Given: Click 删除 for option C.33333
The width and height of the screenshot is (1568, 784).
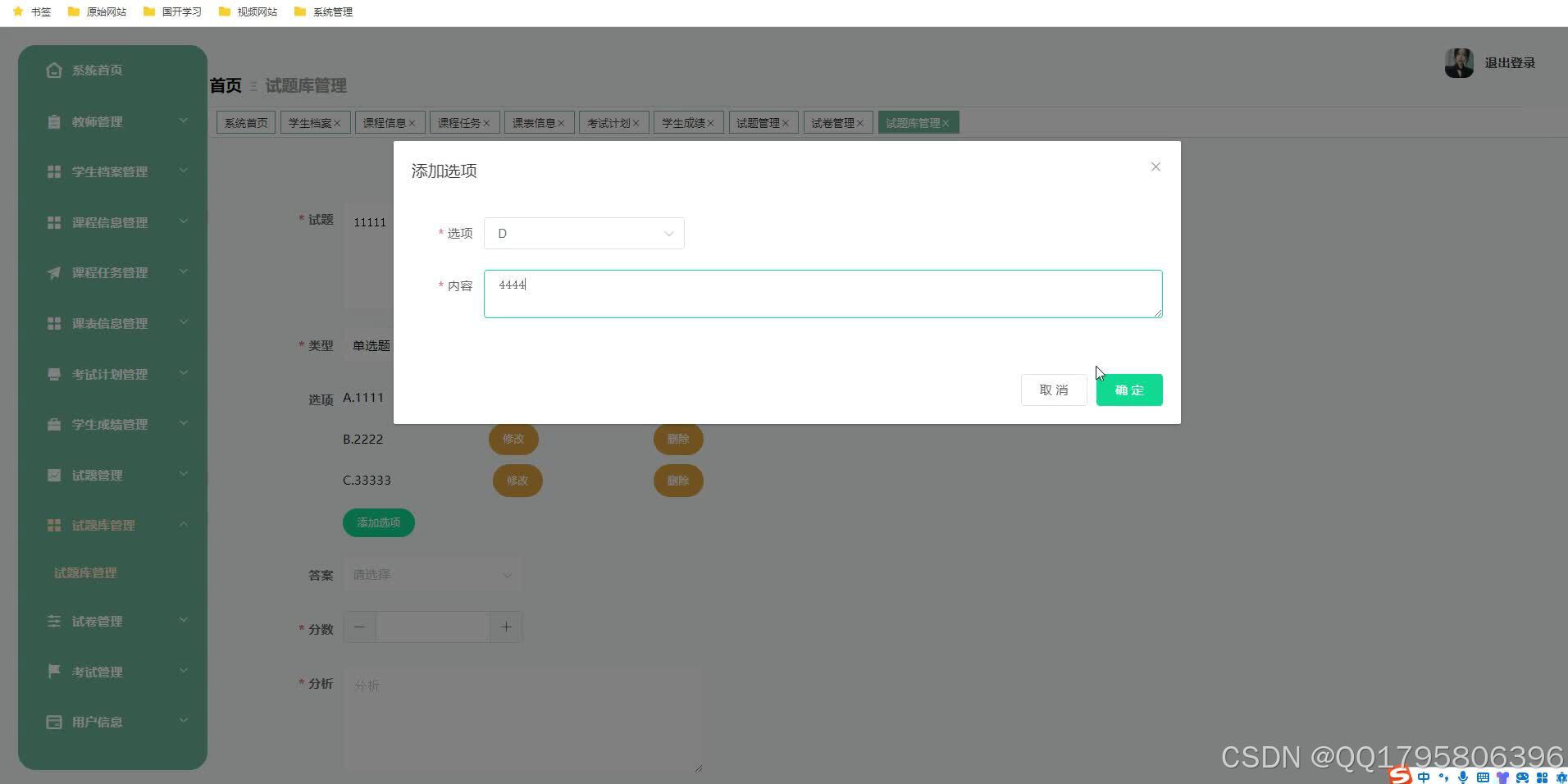Looking at the screenshot, I should tap(678, 481).
